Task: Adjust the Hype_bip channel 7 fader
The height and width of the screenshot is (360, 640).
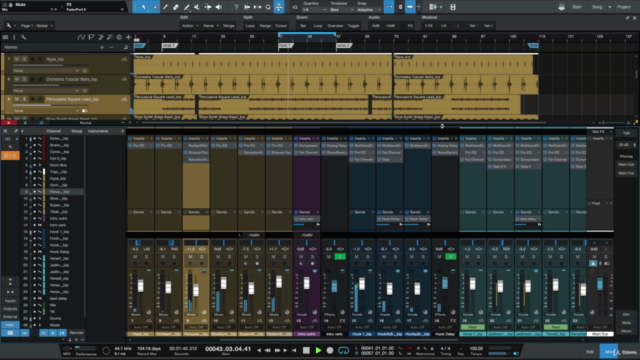Action: [x=141, y=285]
